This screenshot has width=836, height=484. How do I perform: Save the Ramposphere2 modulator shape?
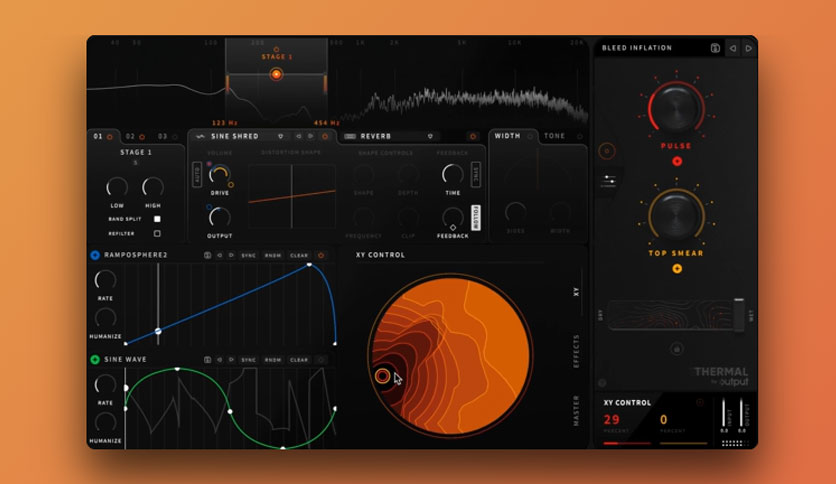[x=207, y=255]
